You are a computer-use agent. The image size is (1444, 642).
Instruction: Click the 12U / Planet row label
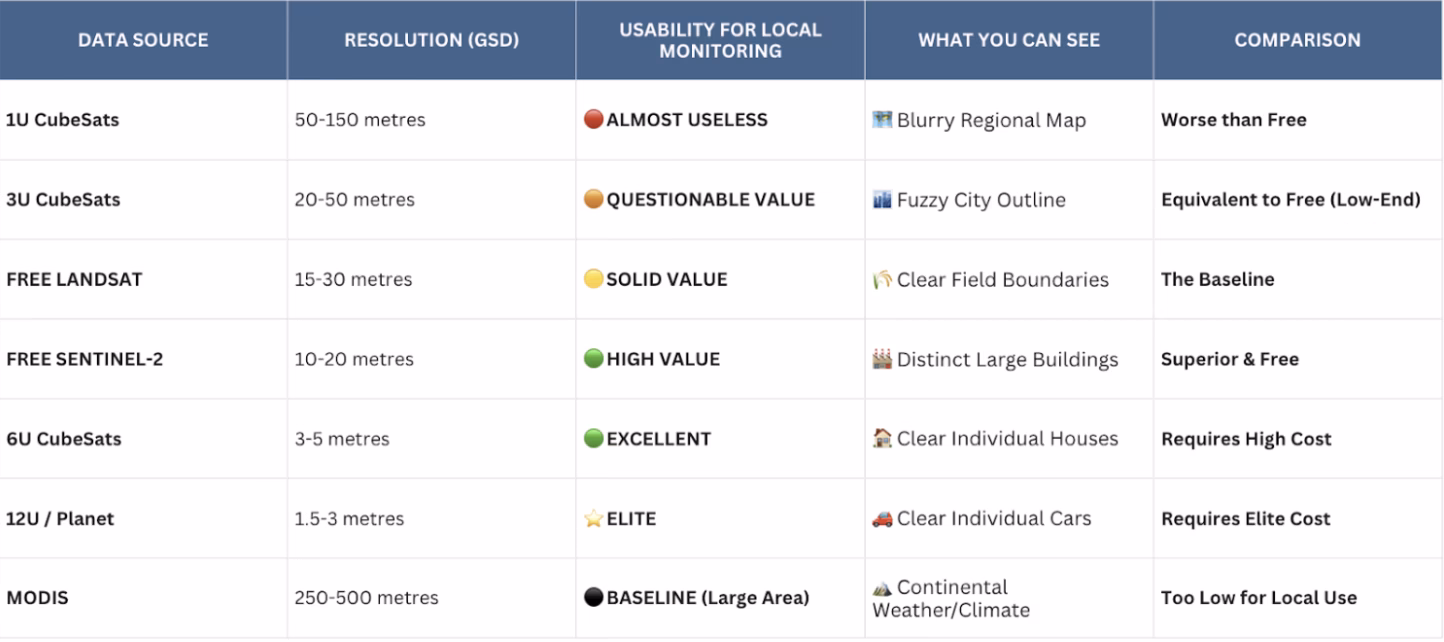click(x=60, y=519)
